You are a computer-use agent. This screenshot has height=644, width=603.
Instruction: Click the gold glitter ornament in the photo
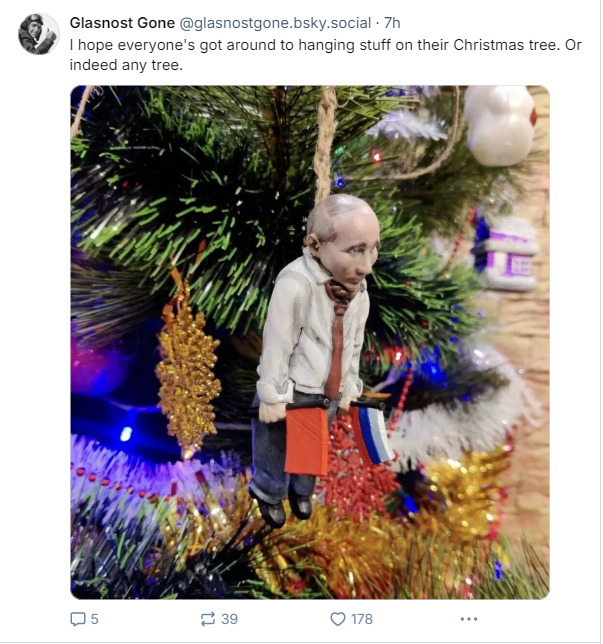187,370
